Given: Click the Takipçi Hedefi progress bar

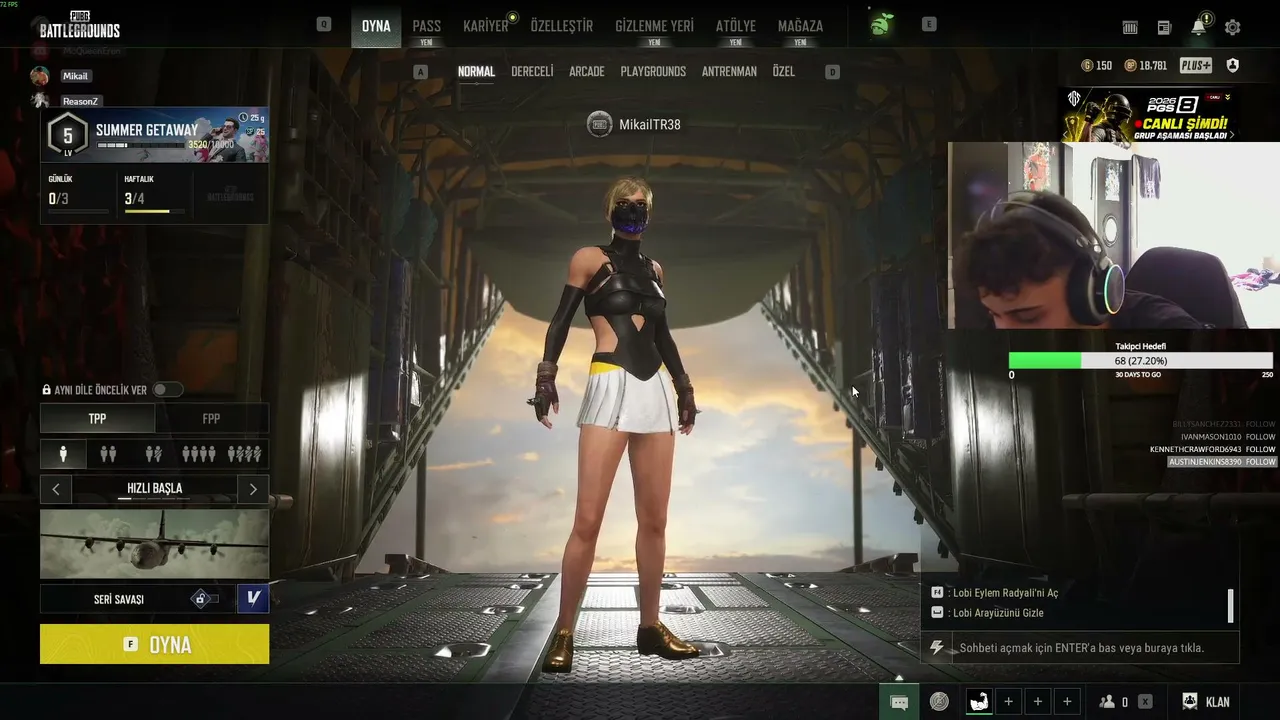Looking at the screenshot, I should point(1140,360).
